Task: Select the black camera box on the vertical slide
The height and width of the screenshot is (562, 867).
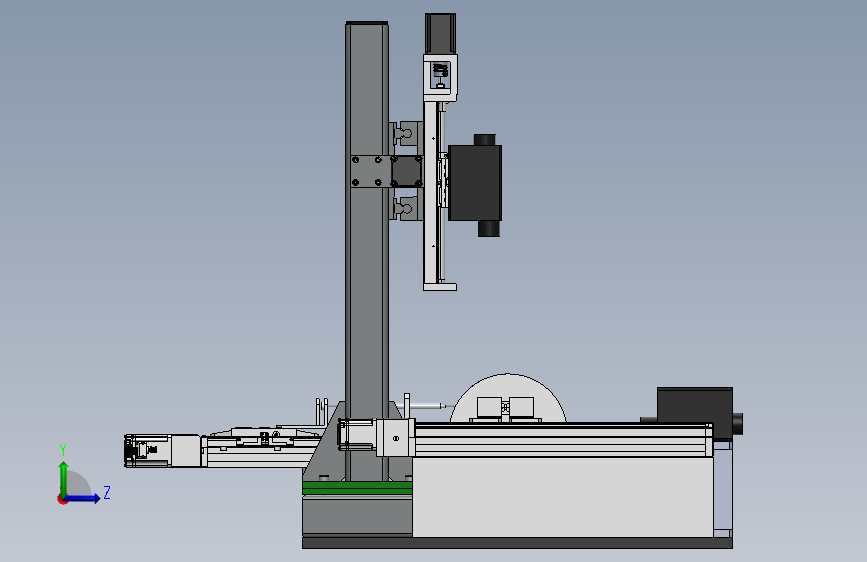Action: coord(475,183)
